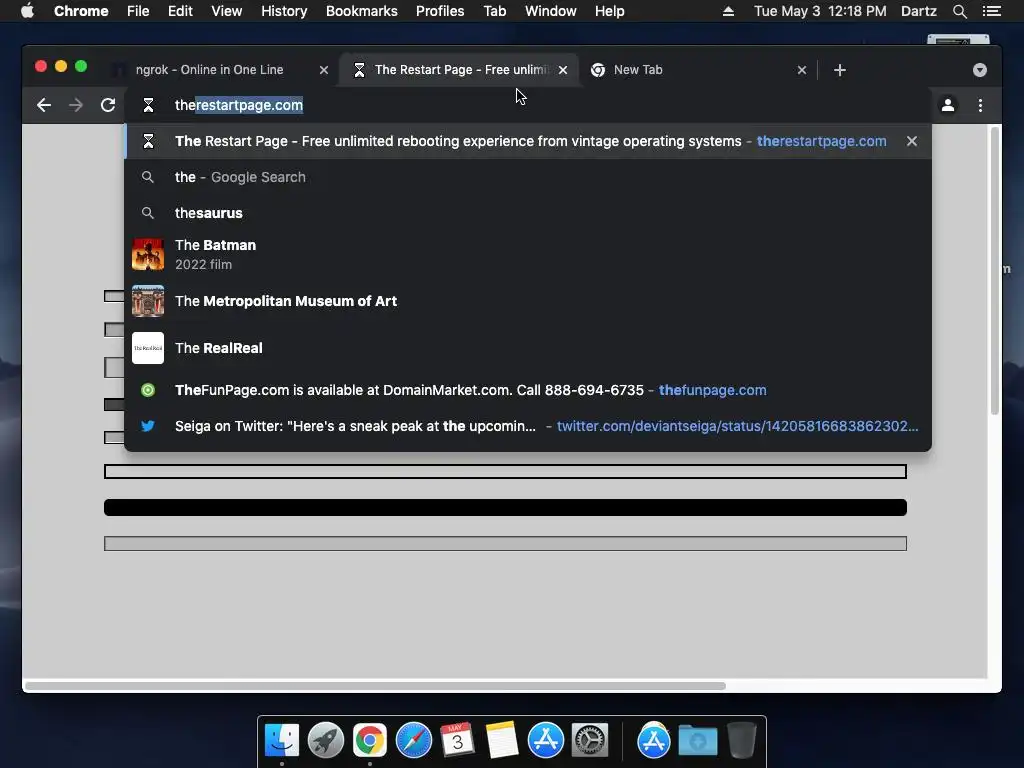
Task: Click the gray bar below the black bar
Action: pos(505,543)
